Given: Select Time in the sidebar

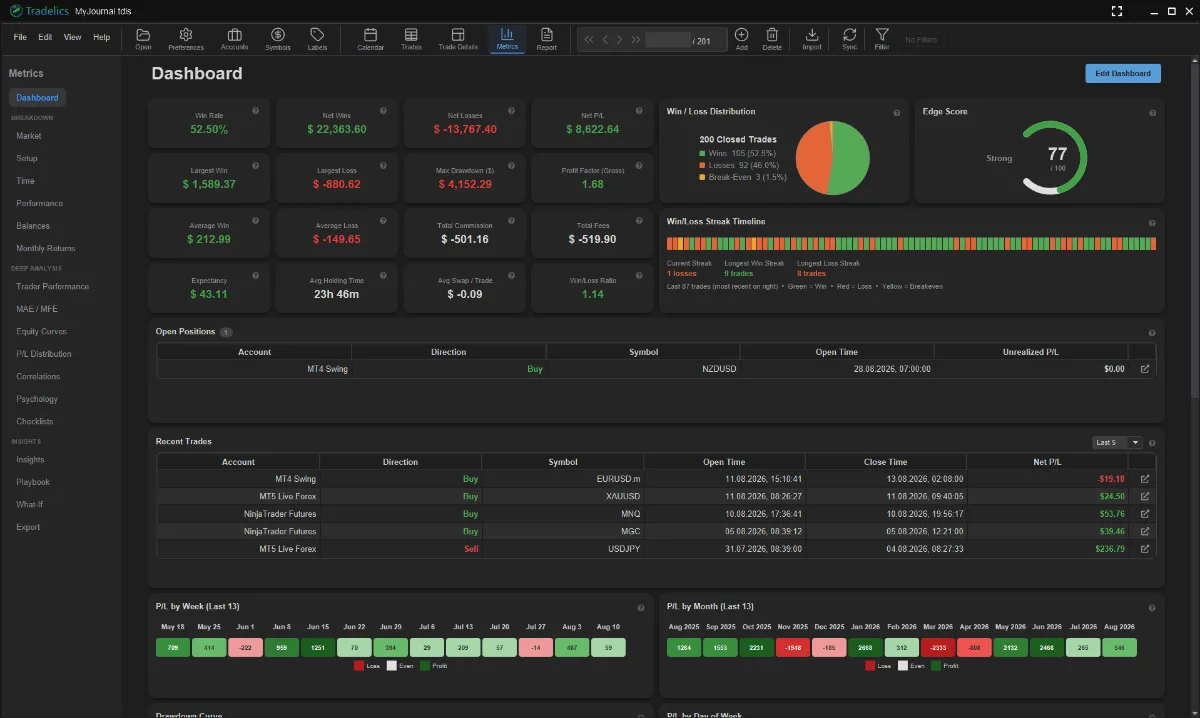Looking at the screenshot, I should 25,181.
